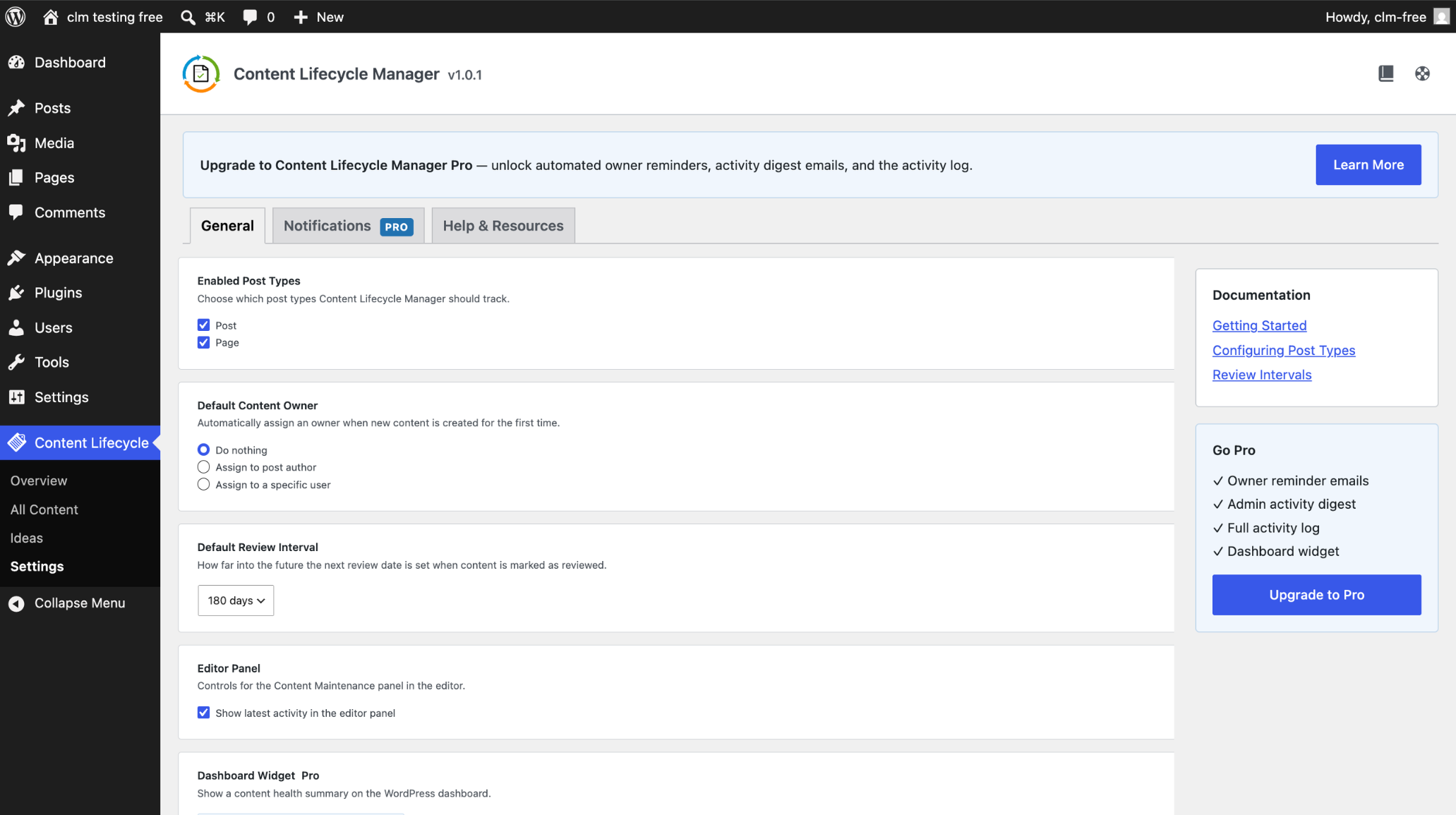Click the Dashboard Widget Pro heading
1456x815 pixels.
click(258, 775)
